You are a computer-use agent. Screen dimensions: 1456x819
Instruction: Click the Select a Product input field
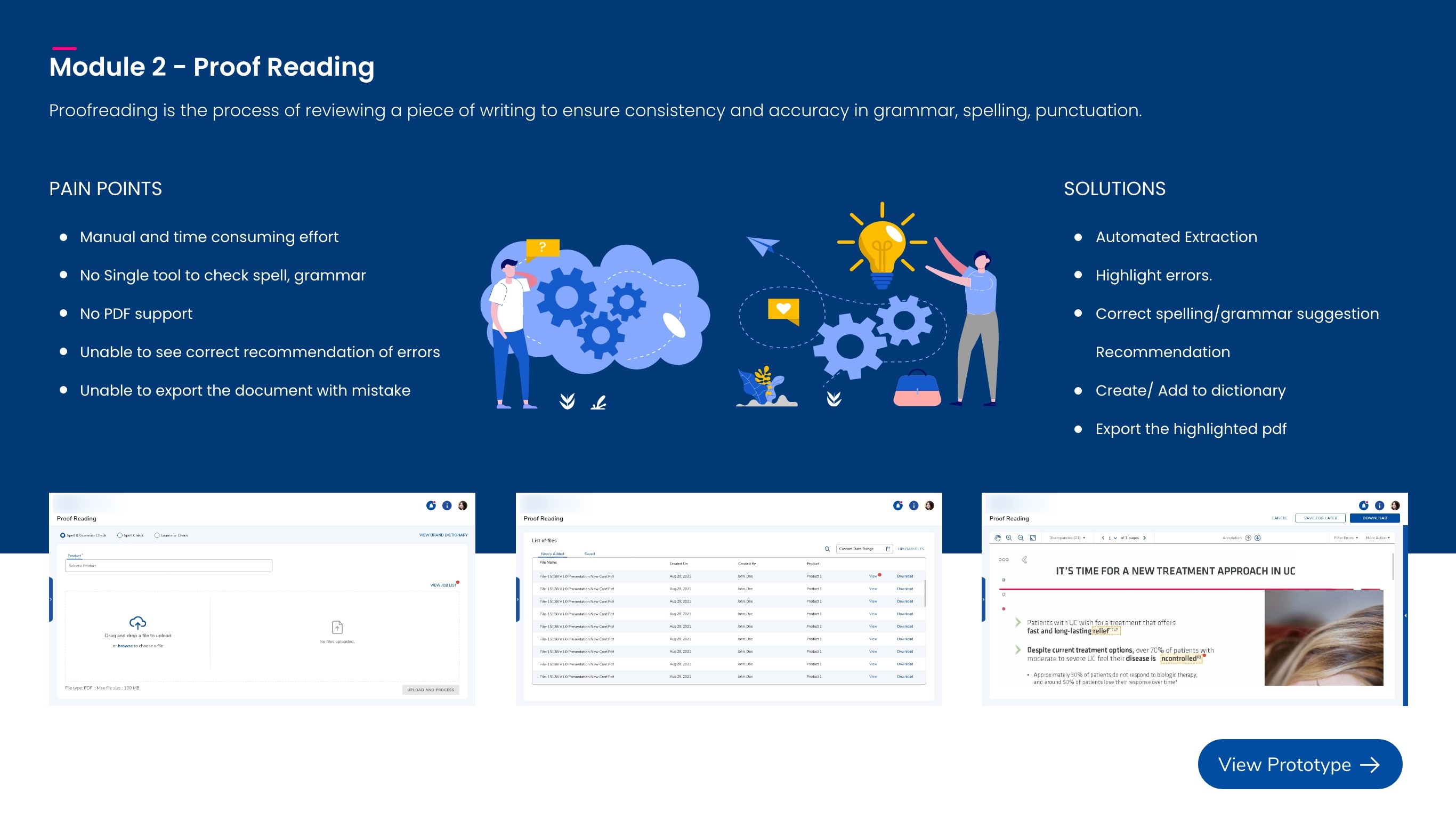click(168, 566)
